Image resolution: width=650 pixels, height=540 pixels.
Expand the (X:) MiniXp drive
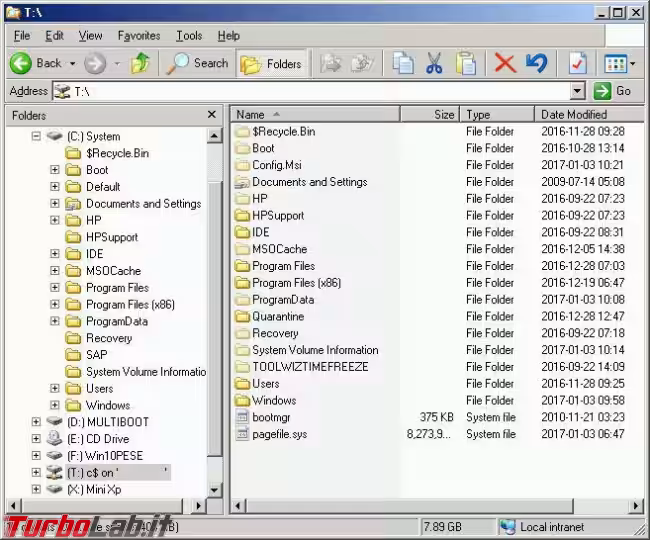(x=36, y=489)
